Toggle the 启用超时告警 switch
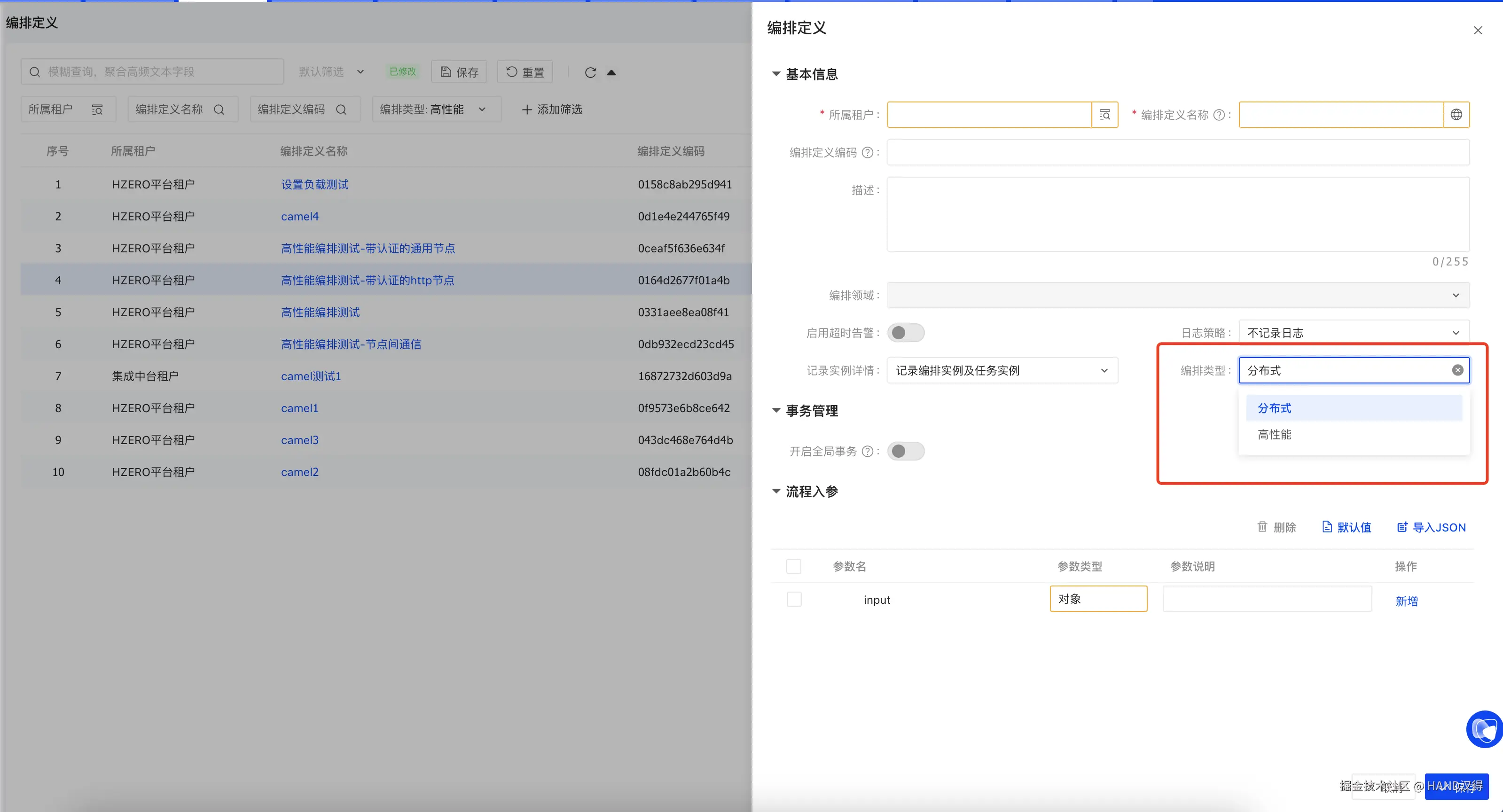The image size is (1503, 812). [906, 333]
